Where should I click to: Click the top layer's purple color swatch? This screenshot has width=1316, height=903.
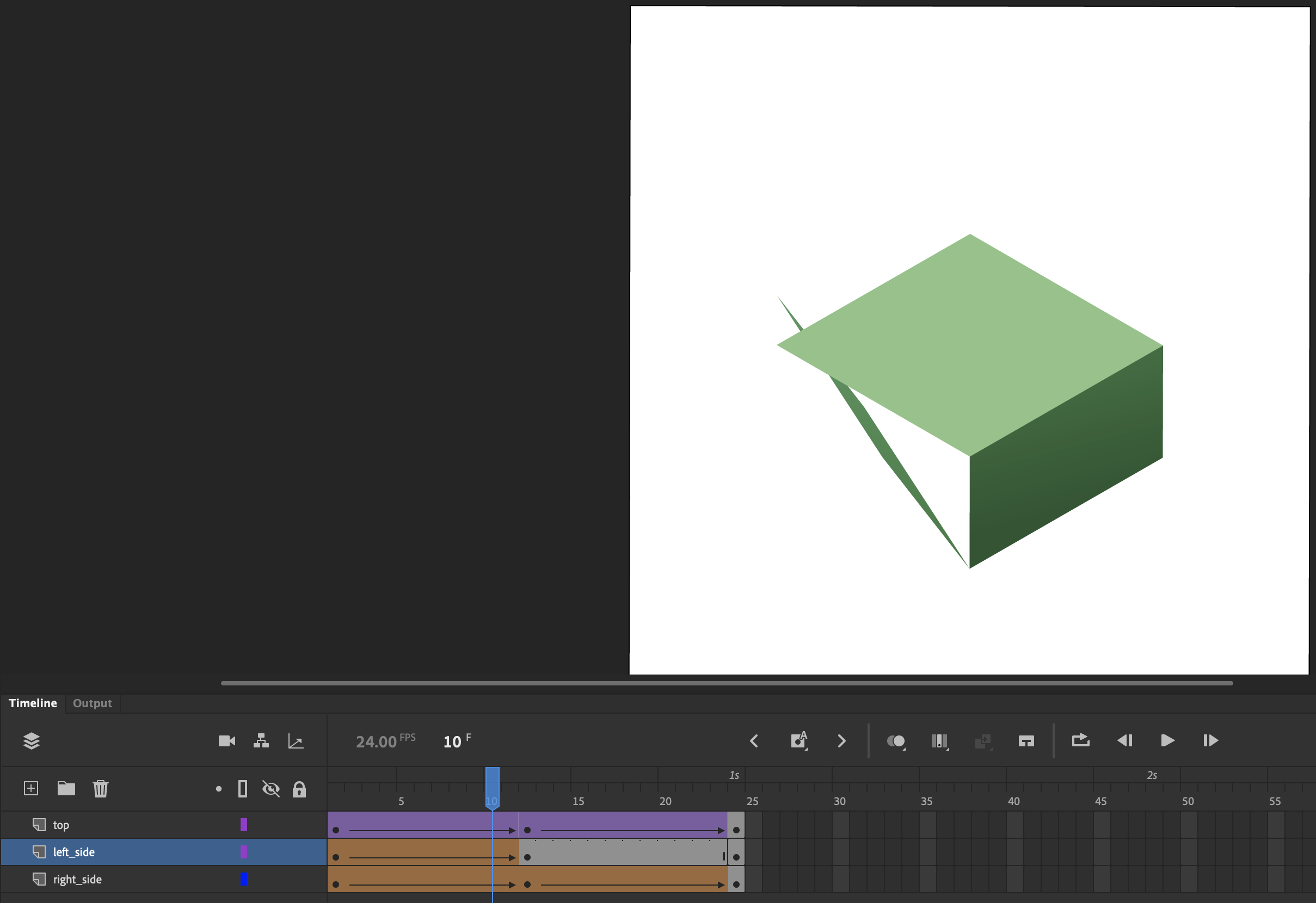(243, 824)
